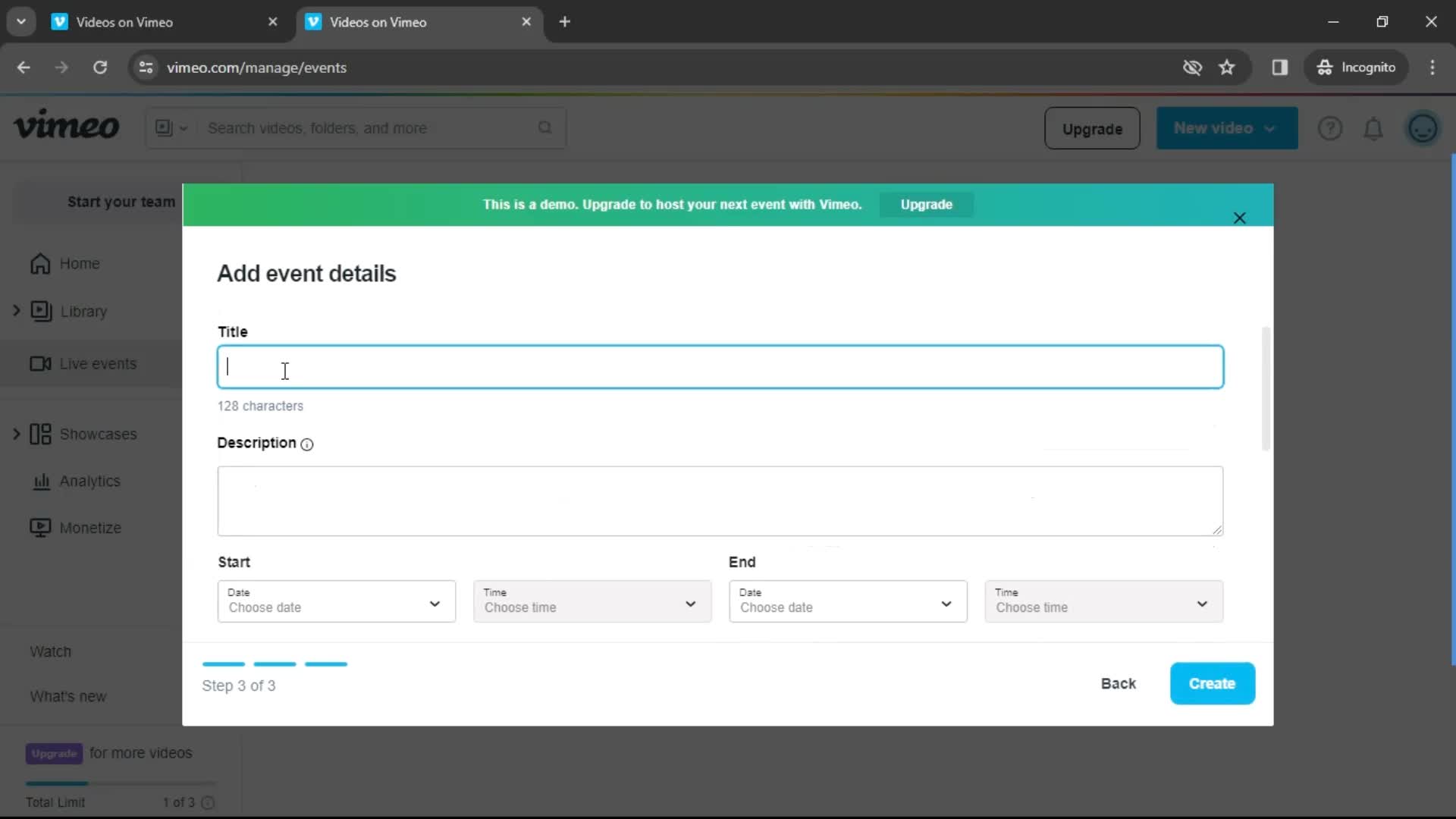1456x819 pixels.
Task: Open Start date dropdown
Action: [x=337, y=601]
